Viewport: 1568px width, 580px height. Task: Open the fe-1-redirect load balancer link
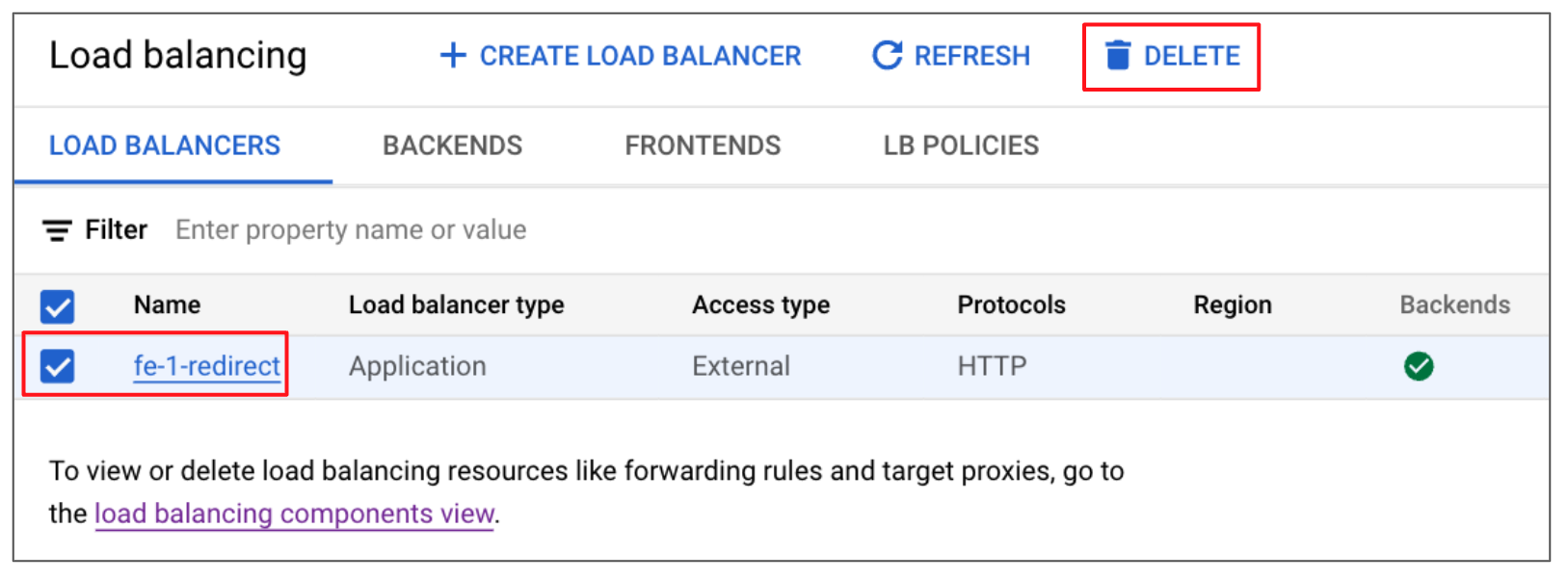point(207,366)
